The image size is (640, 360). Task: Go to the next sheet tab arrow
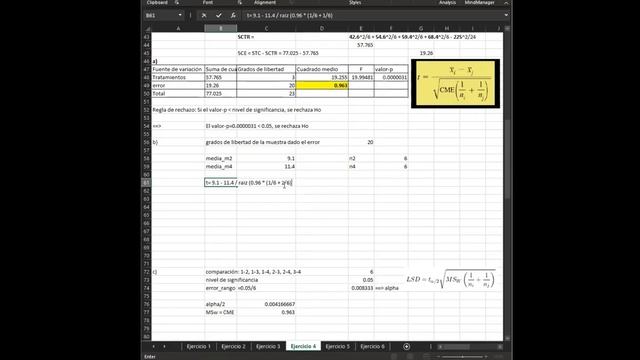point(164,347)
